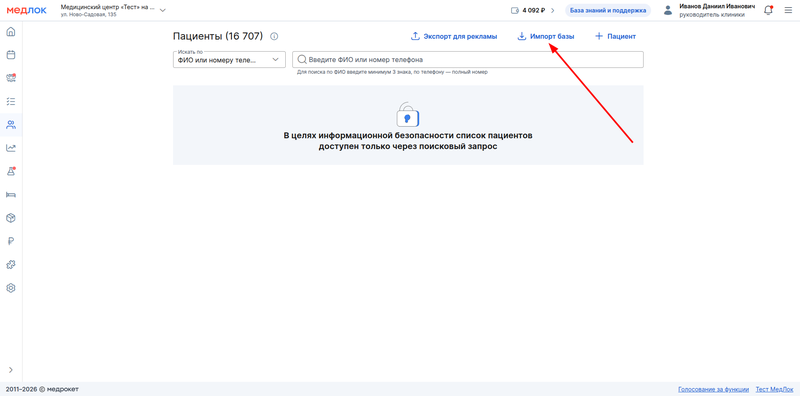Add a new patient with + Пациент
This screenshot has height=396, width=800.
point(615,36)
